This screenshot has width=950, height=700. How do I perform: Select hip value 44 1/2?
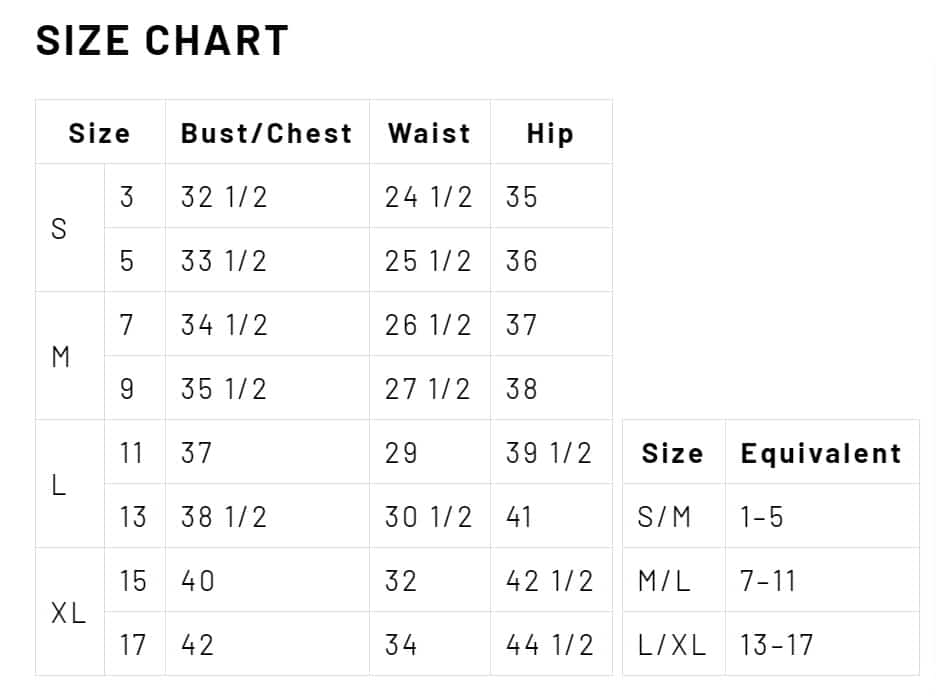[x=549, y=645]
